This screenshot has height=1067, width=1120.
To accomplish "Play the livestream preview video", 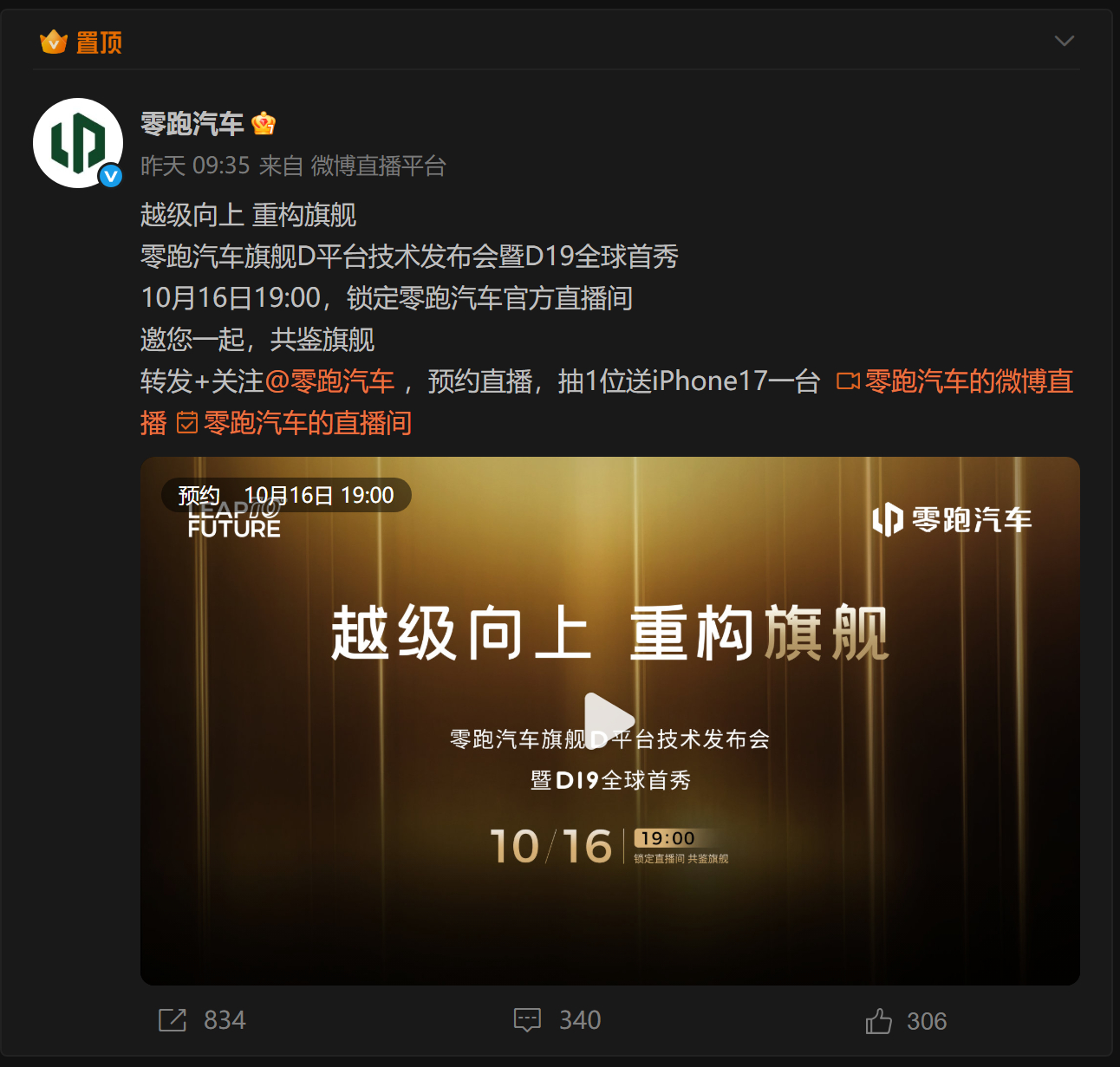I will click(x=609, y=720).
